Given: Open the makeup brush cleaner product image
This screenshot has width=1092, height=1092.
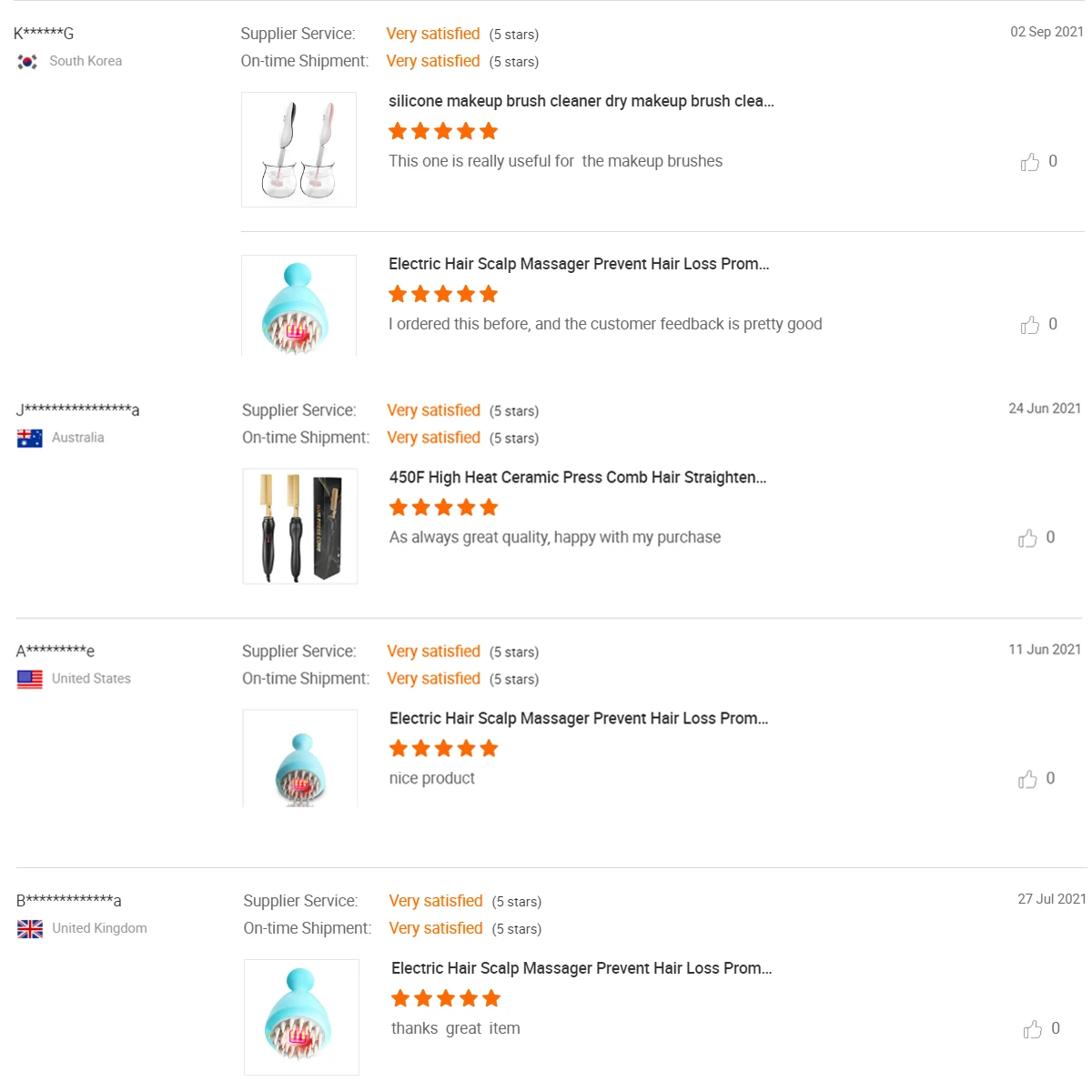Looking at the screenshot, I should coord(298,150).
